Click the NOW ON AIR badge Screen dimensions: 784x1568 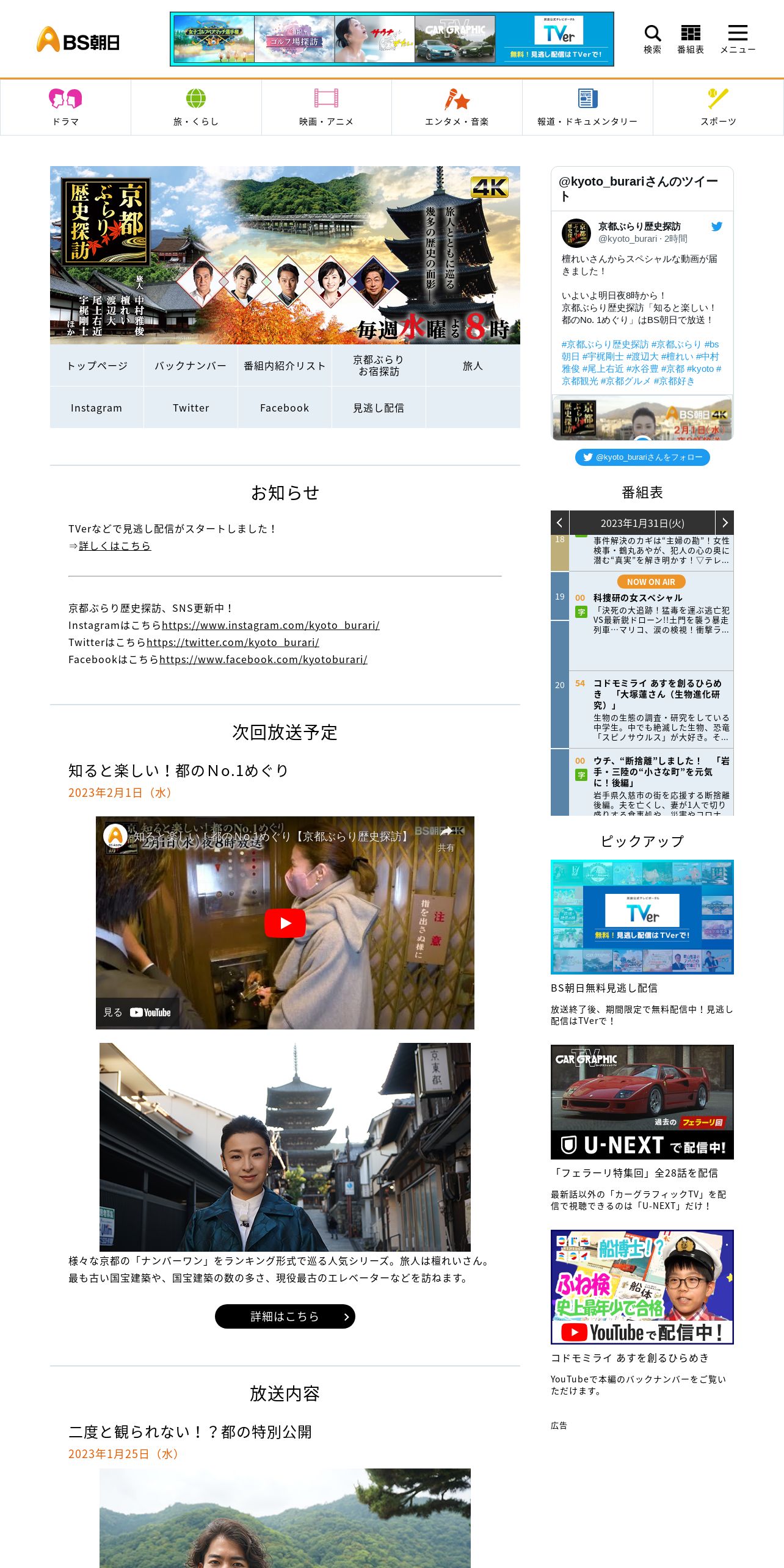coord(651,582)
